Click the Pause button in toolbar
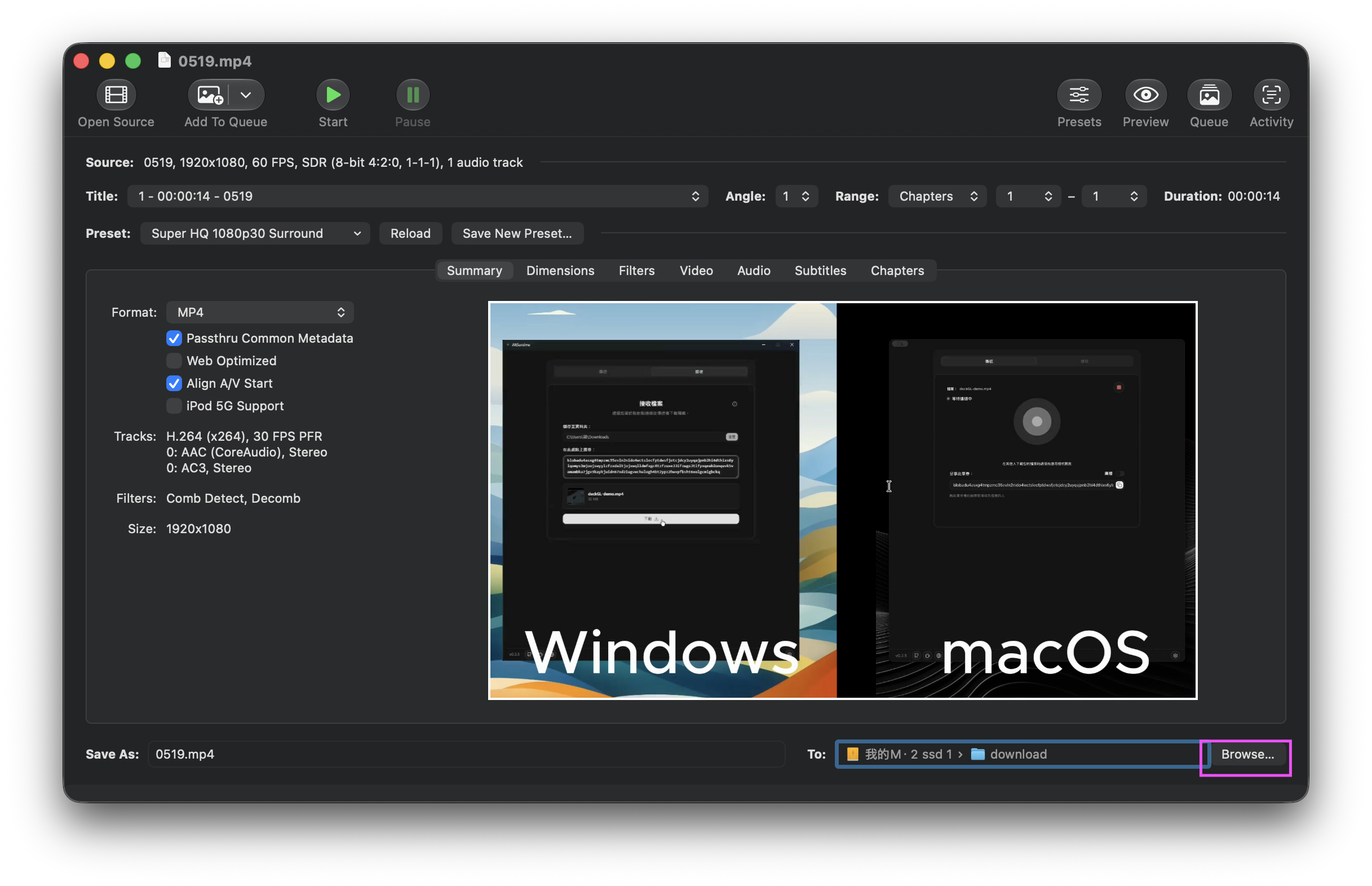 pos(413,94)
